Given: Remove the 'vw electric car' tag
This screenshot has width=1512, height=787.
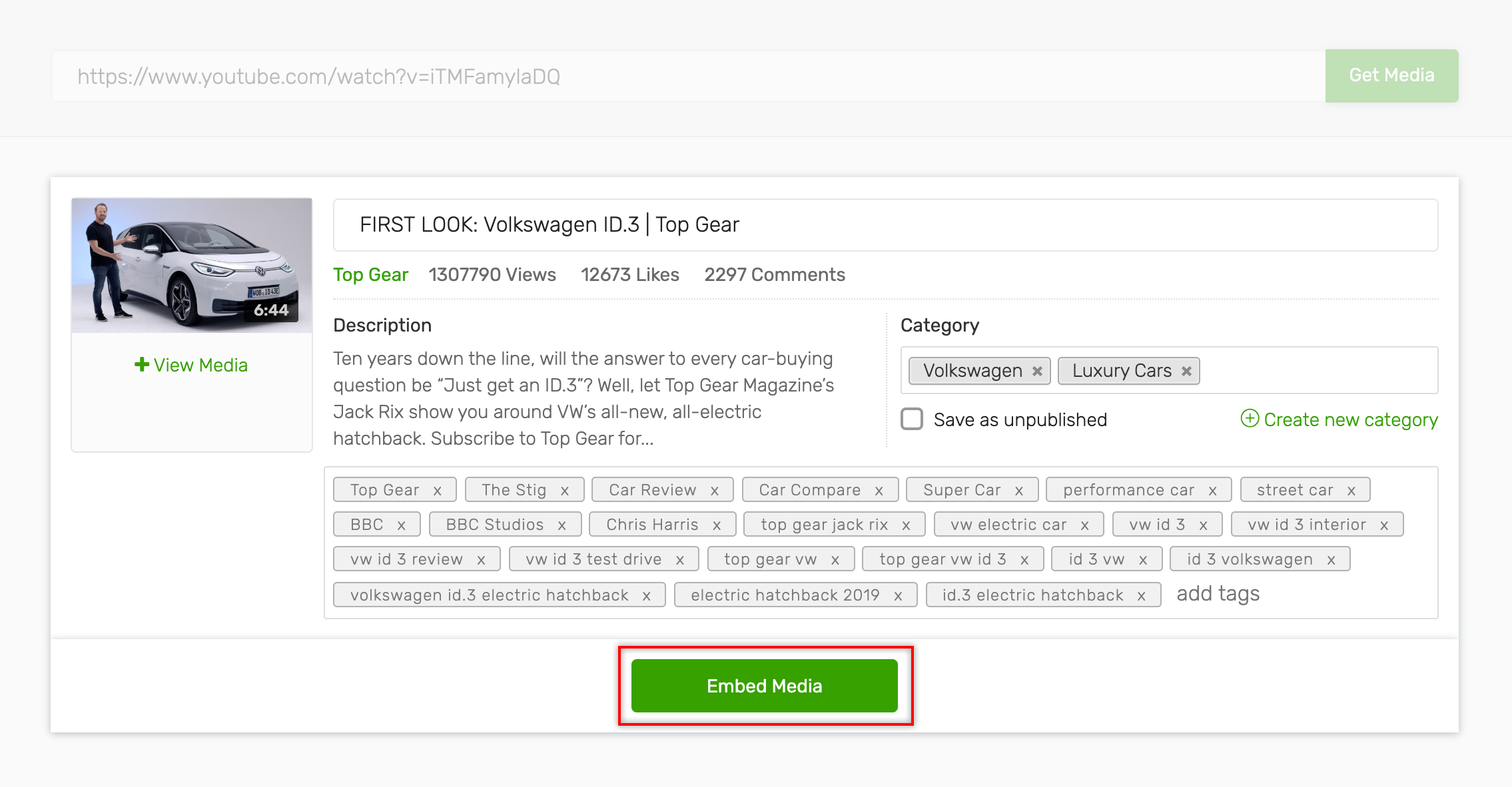Looking at the screenshot, I should 1085,525.
